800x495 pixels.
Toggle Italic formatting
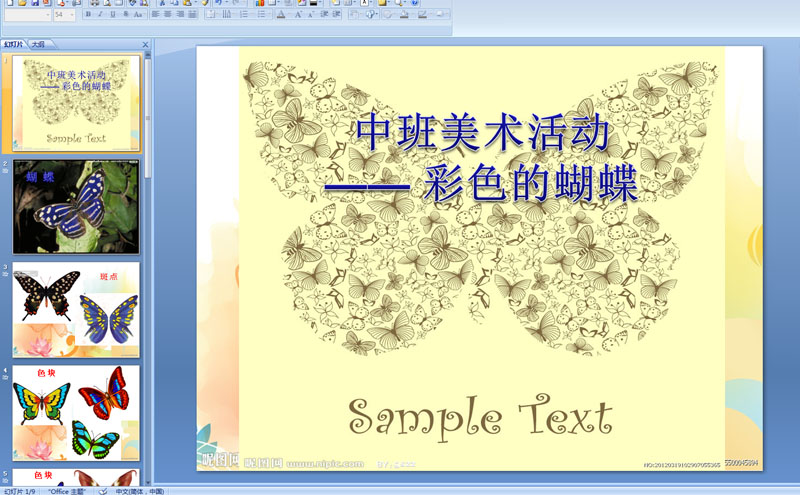coord(101,14)
